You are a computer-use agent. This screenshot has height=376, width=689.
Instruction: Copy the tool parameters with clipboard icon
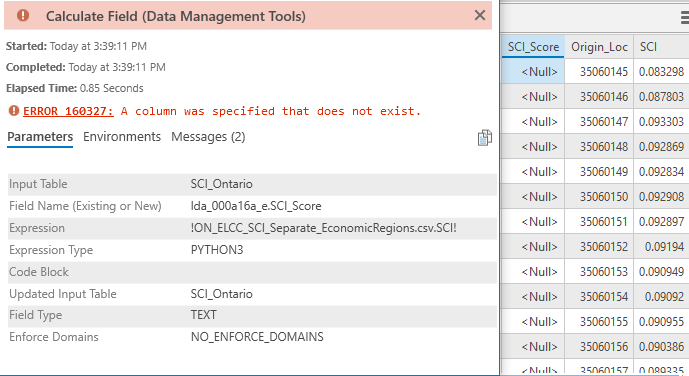(484, 138)
